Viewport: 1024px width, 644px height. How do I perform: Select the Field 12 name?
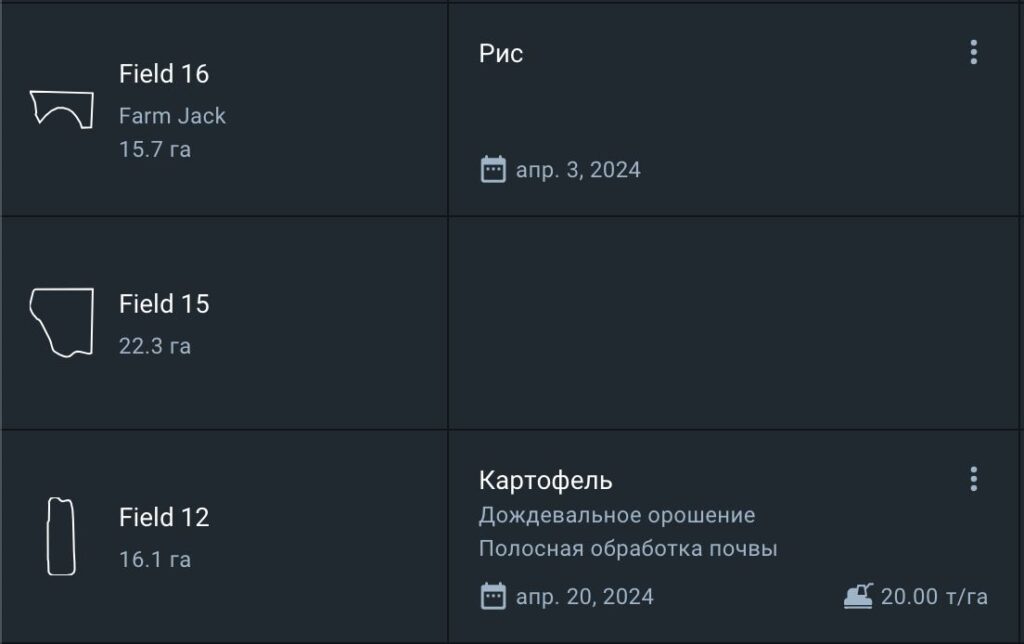click(x=164, y=518)
